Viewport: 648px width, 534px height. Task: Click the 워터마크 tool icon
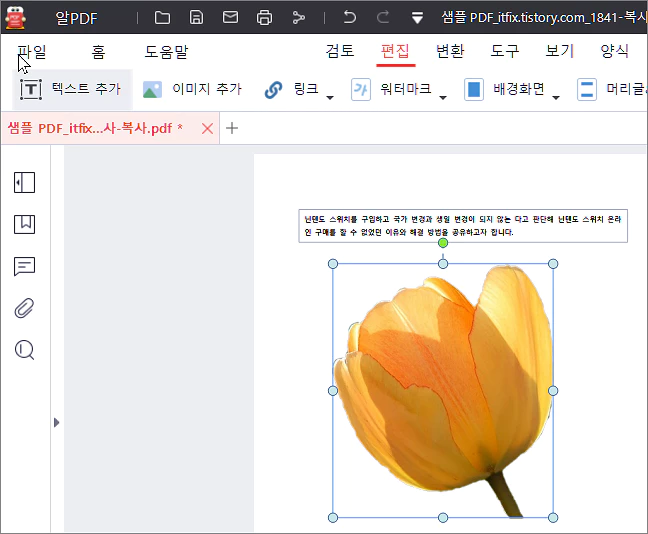(361, 89)
